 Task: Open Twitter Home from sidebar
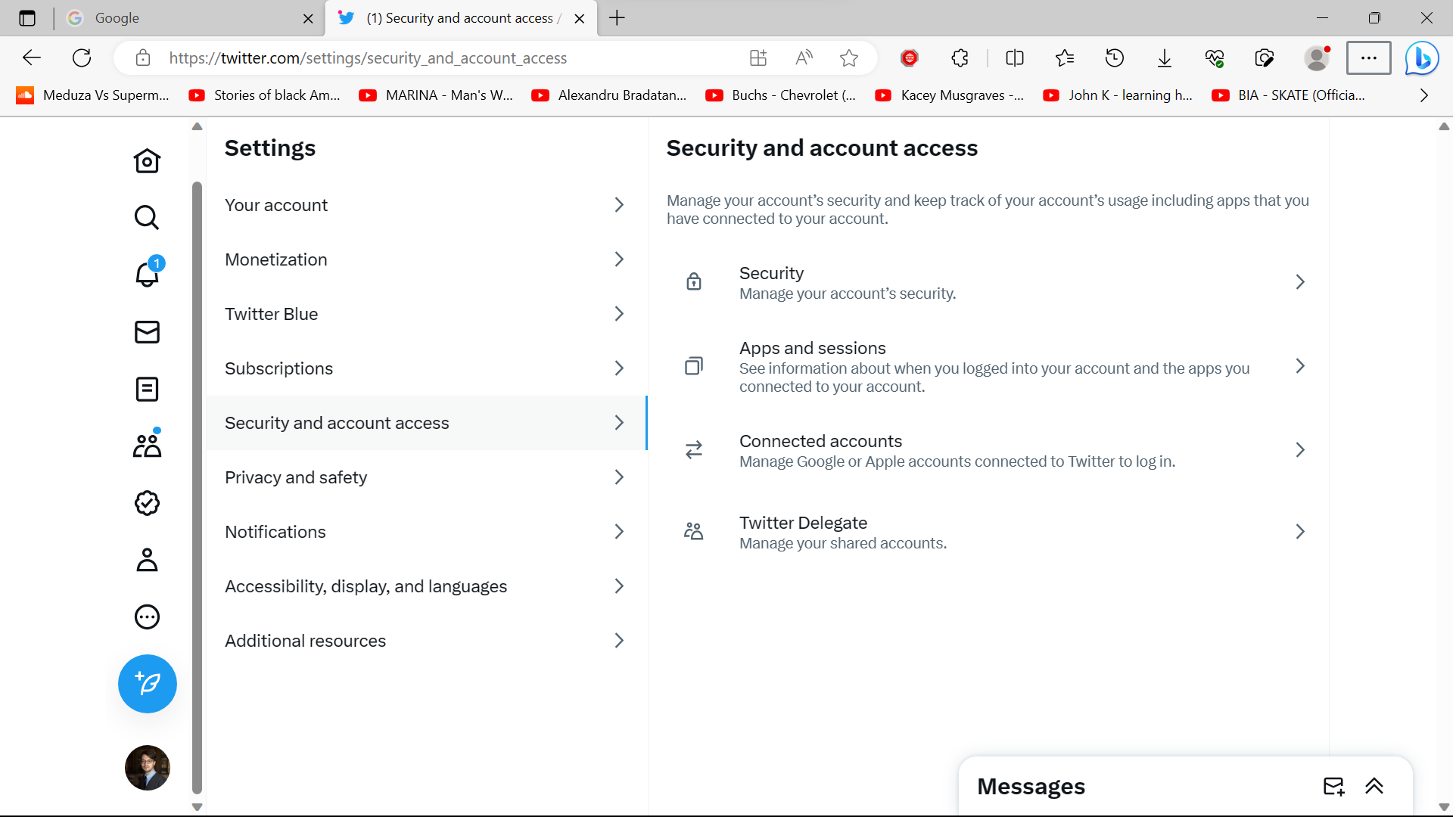coord(147,160)
